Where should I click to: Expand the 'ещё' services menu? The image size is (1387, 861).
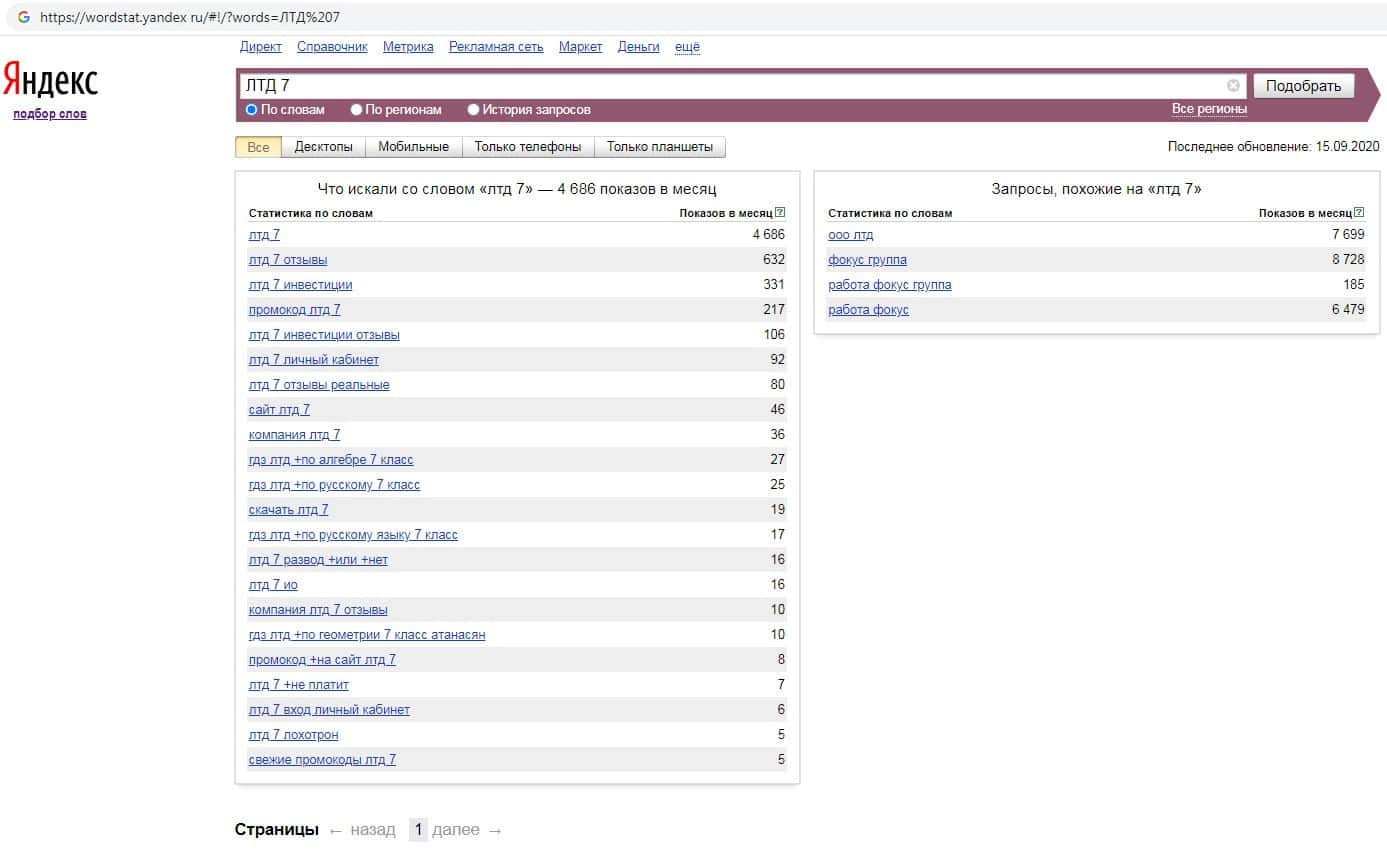click(687, 47)
